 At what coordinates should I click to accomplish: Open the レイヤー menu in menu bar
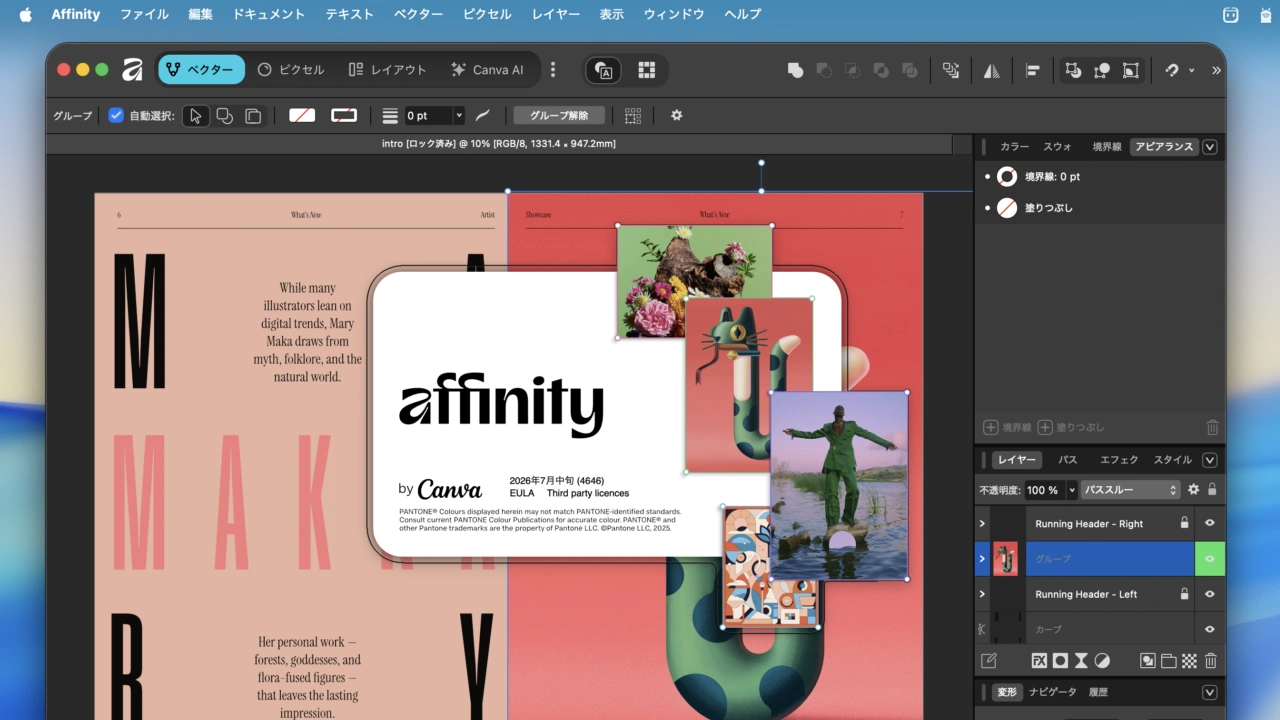point(555,14)
